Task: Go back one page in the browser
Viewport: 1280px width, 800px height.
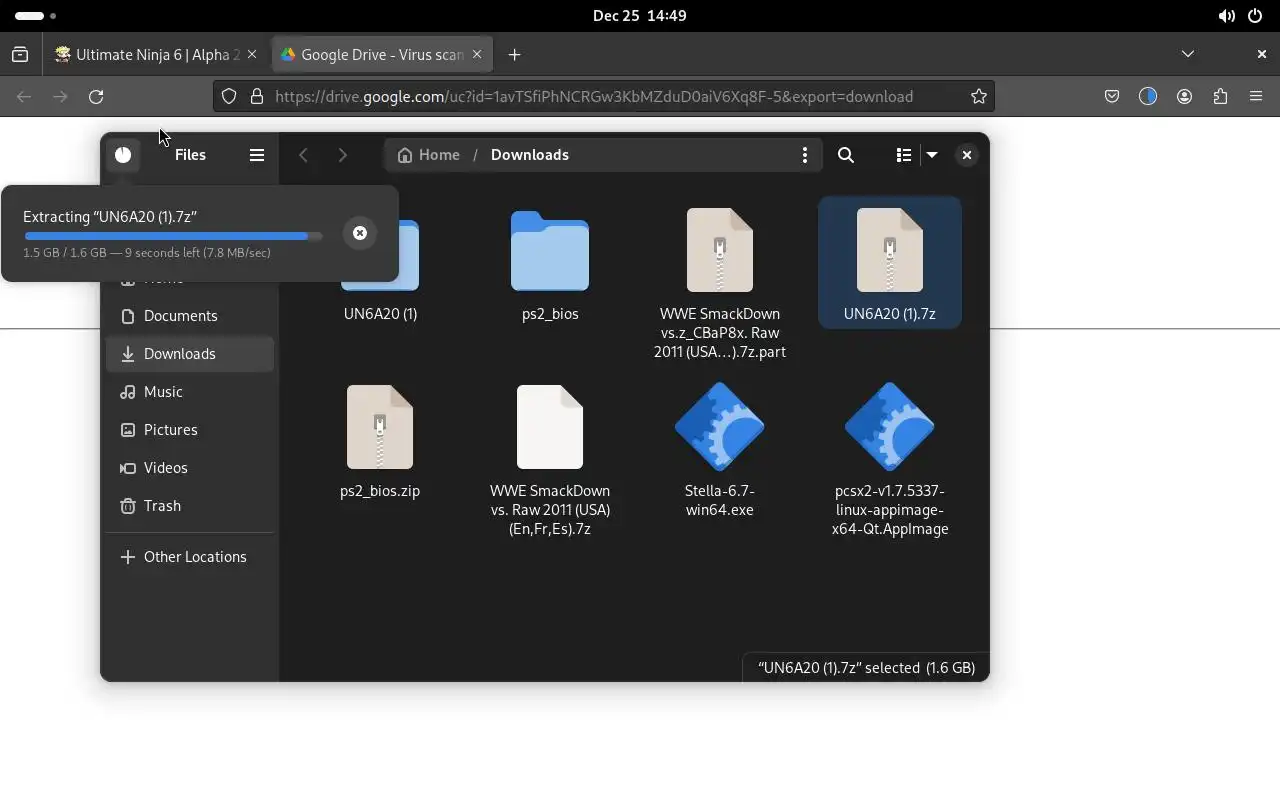Action: [x=24, y=97]
